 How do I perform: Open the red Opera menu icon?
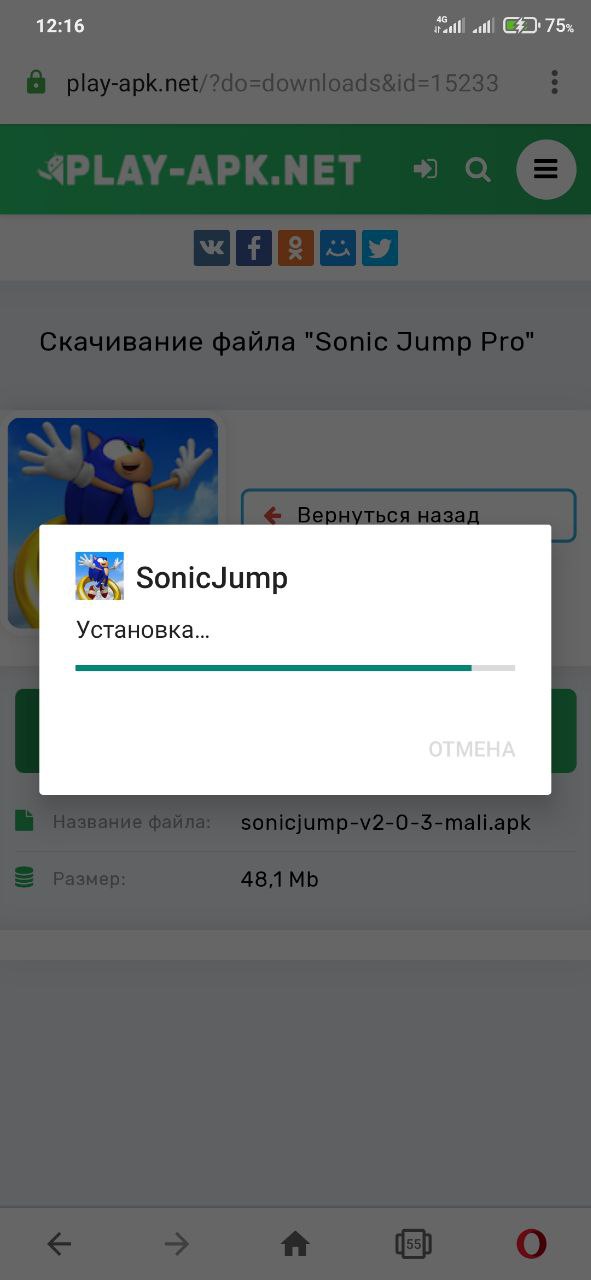point(531,1244)
